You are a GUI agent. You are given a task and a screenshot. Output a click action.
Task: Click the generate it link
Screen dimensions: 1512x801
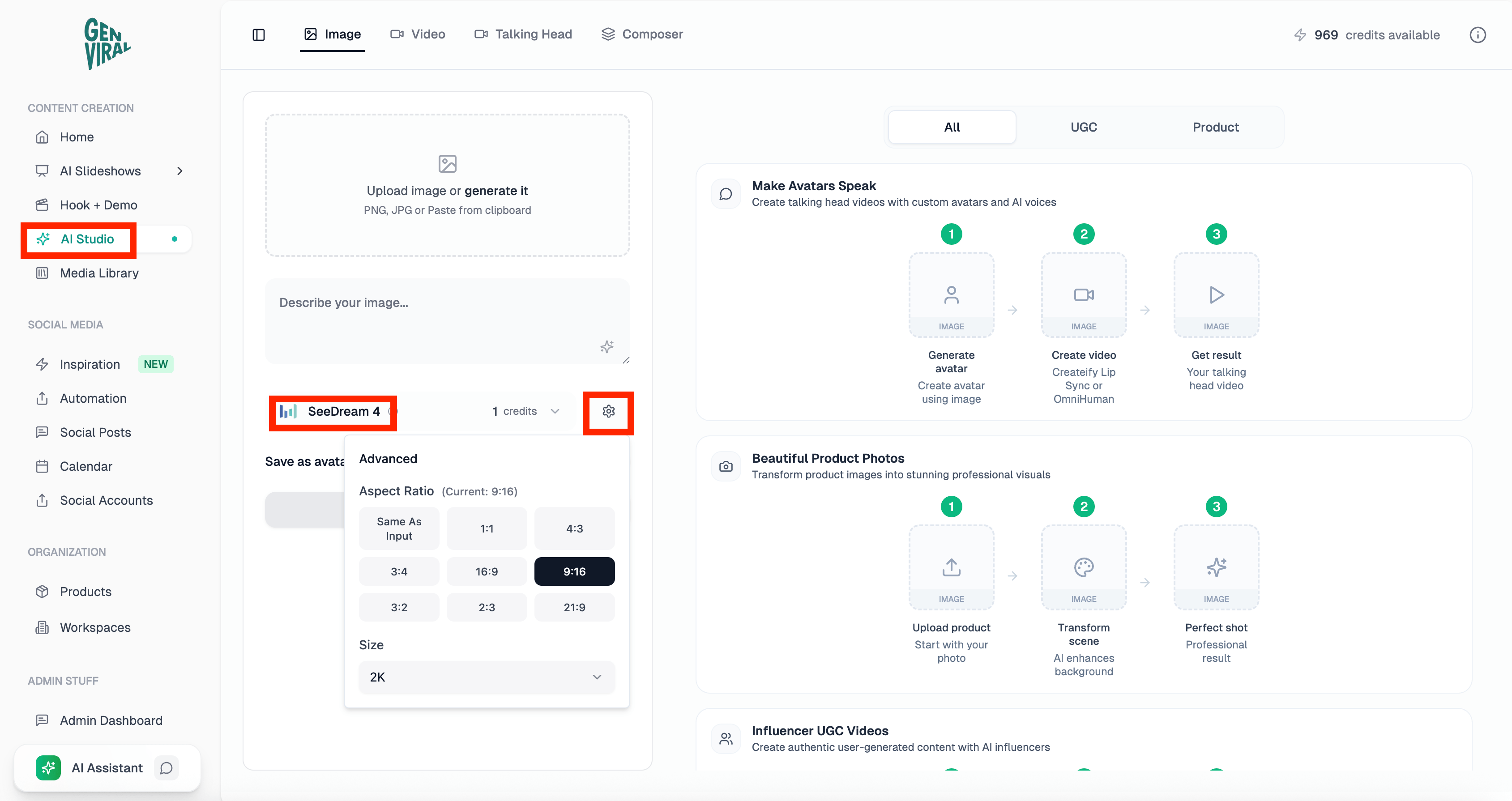496,191
